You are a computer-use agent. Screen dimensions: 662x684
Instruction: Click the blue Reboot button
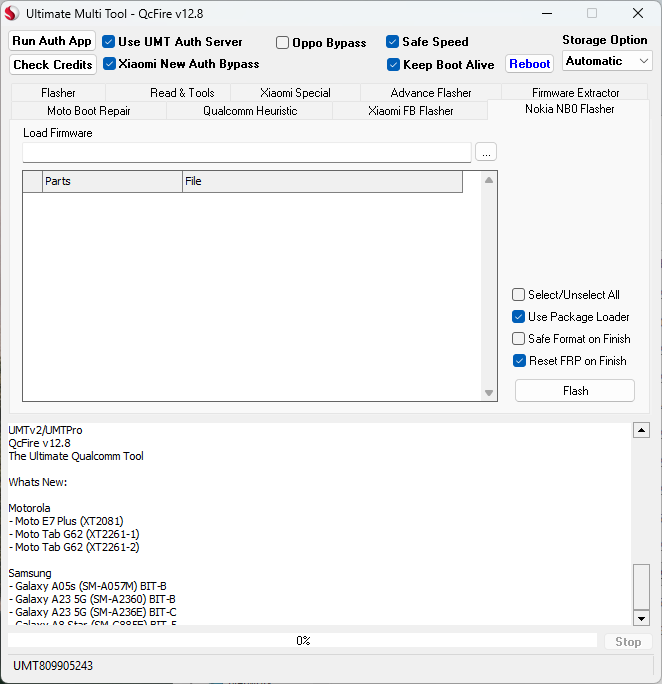coord(529,64)
